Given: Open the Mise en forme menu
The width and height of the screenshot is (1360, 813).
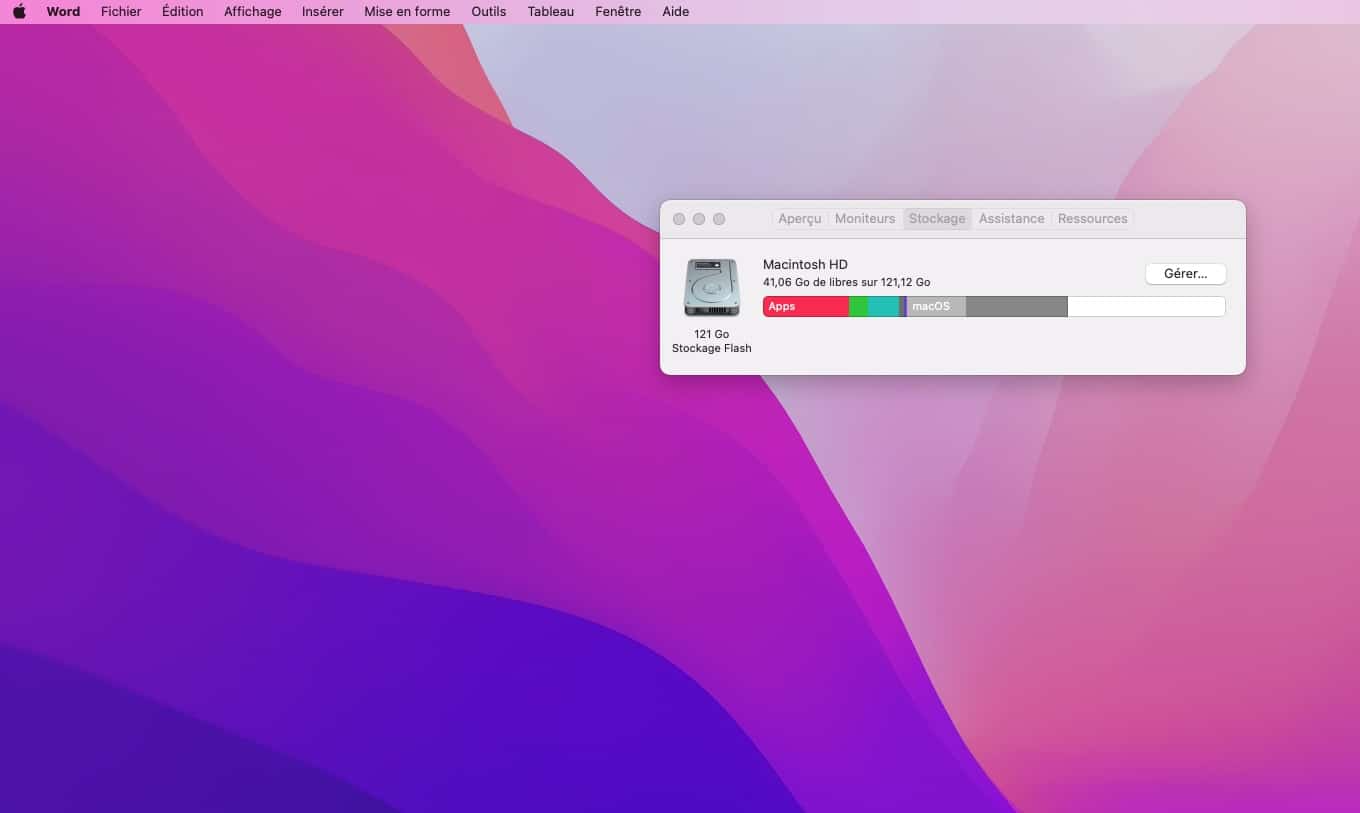Looking at the screenshot, I should (x=407, y=12).
